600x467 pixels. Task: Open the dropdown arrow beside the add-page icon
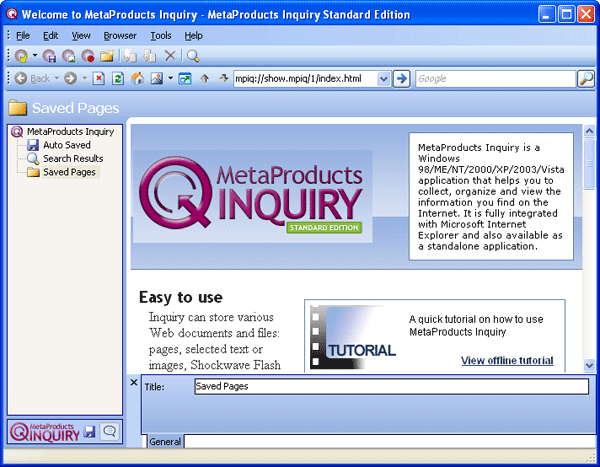tap(34, 56)
